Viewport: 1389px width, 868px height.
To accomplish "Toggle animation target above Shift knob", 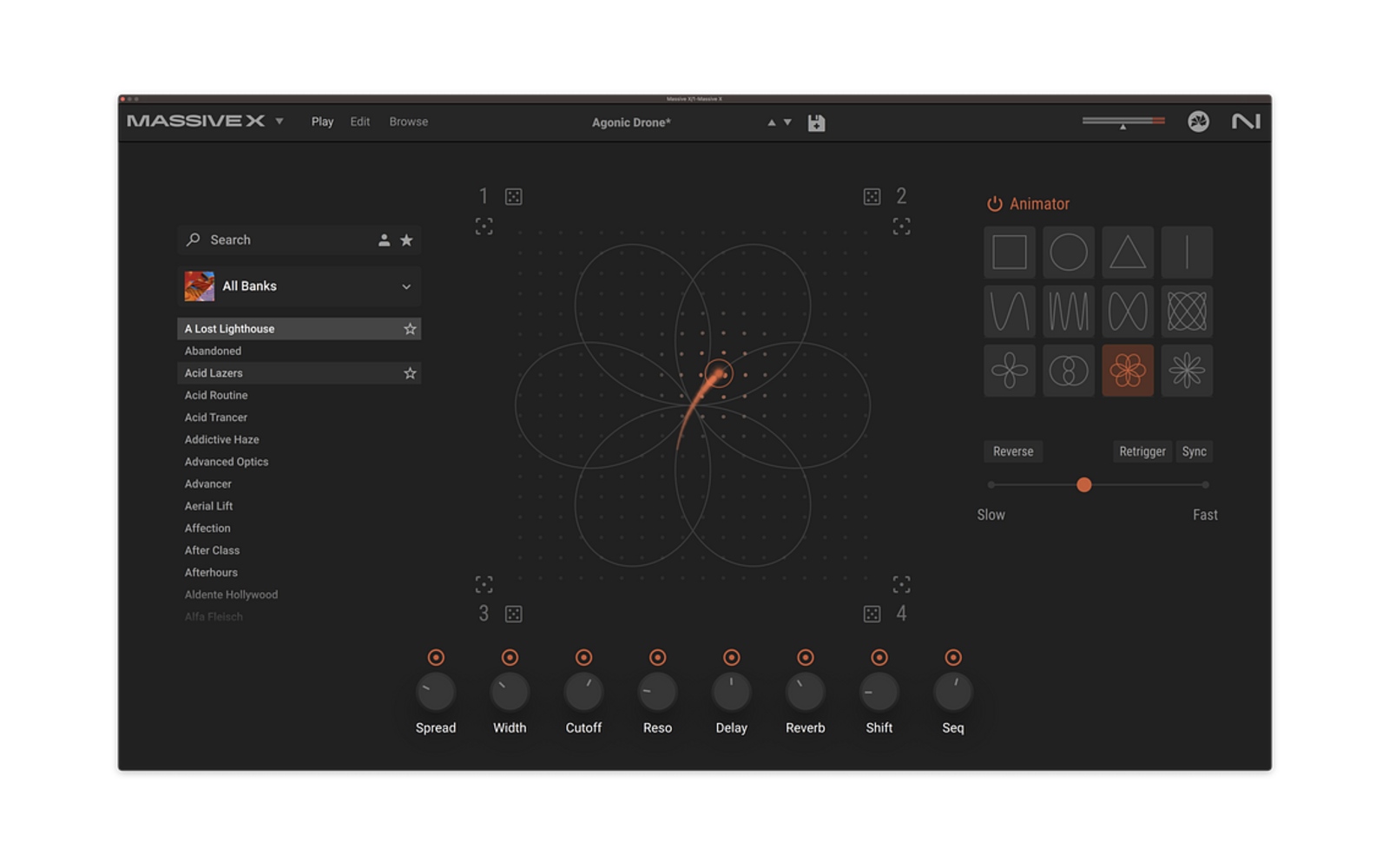I will (x=879, y=658).
